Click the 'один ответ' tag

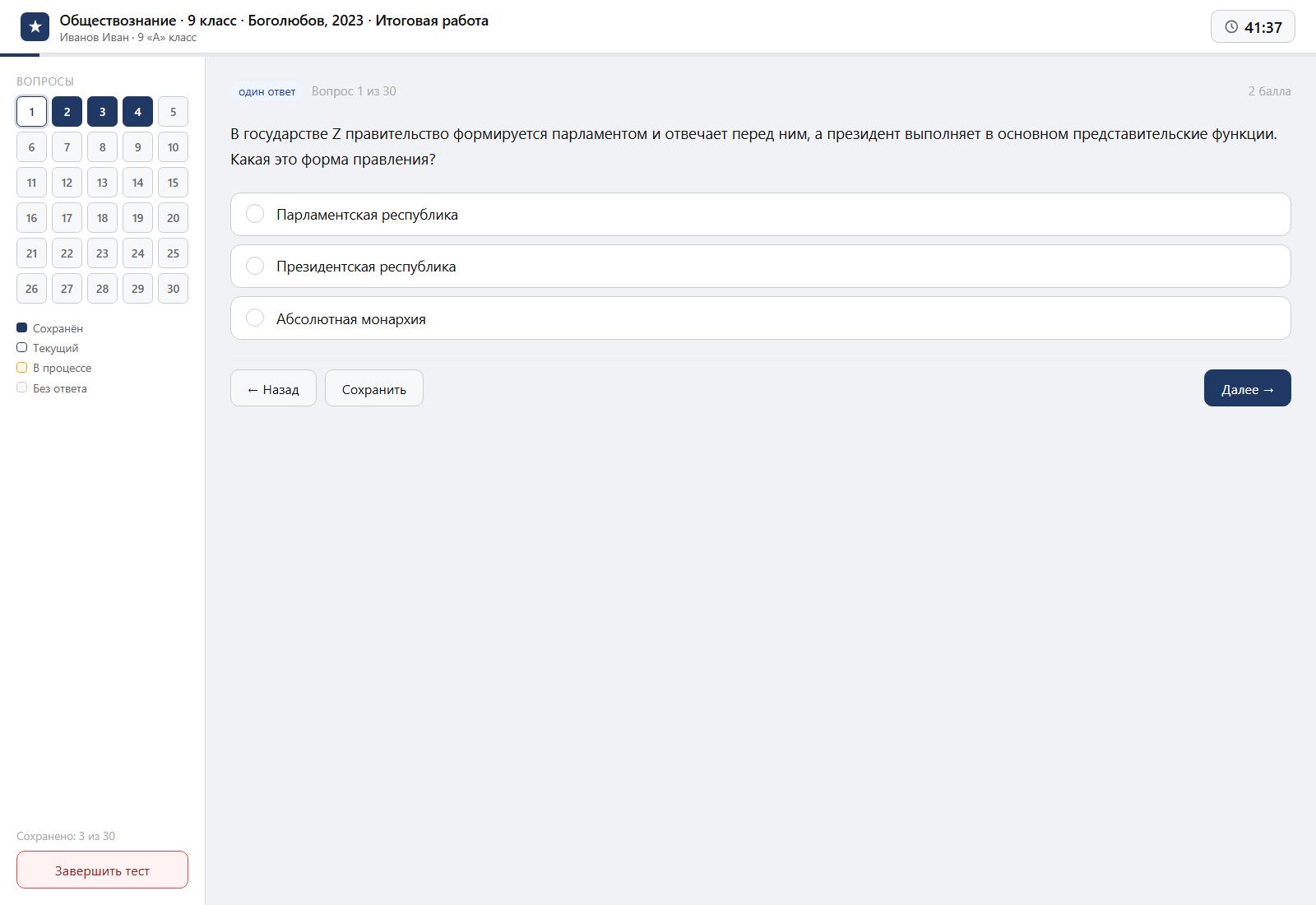[x=266, y=91]
